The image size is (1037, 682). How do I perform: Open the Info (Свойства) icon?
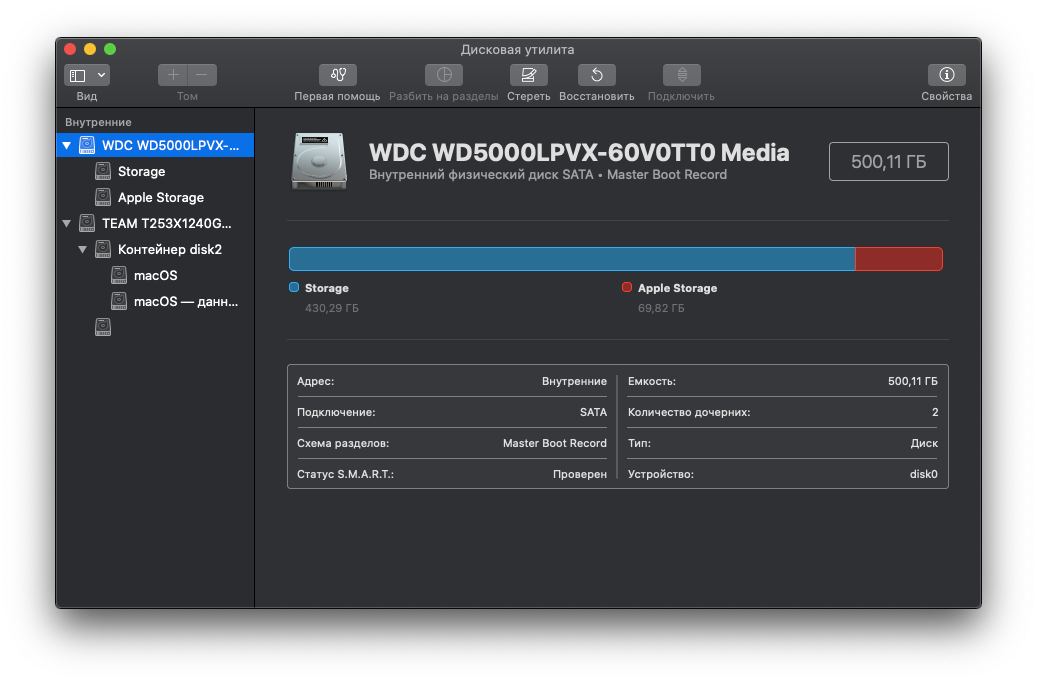(946, 75)
